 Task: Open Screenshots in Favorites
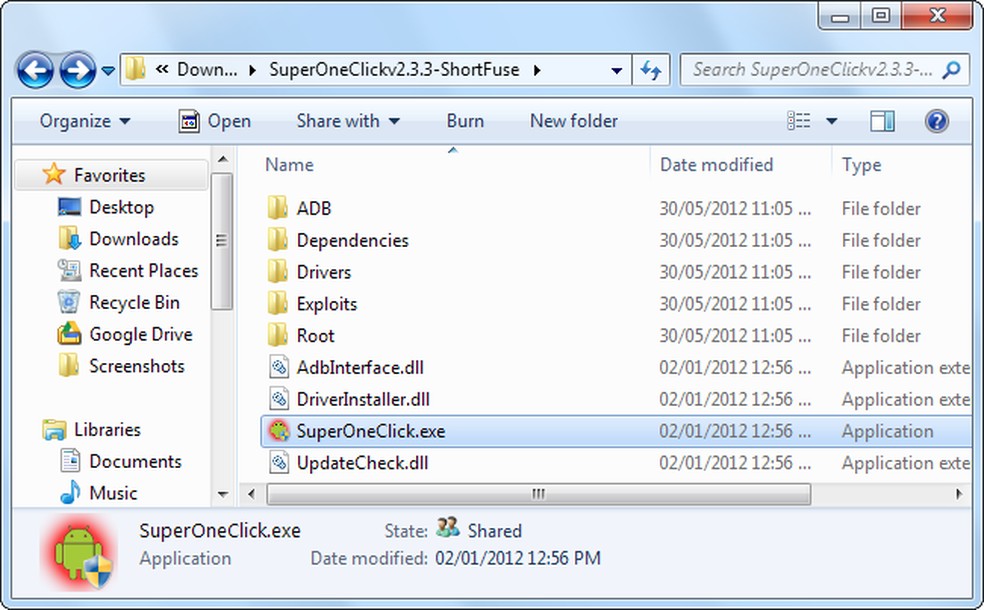[x=137, y=366]
